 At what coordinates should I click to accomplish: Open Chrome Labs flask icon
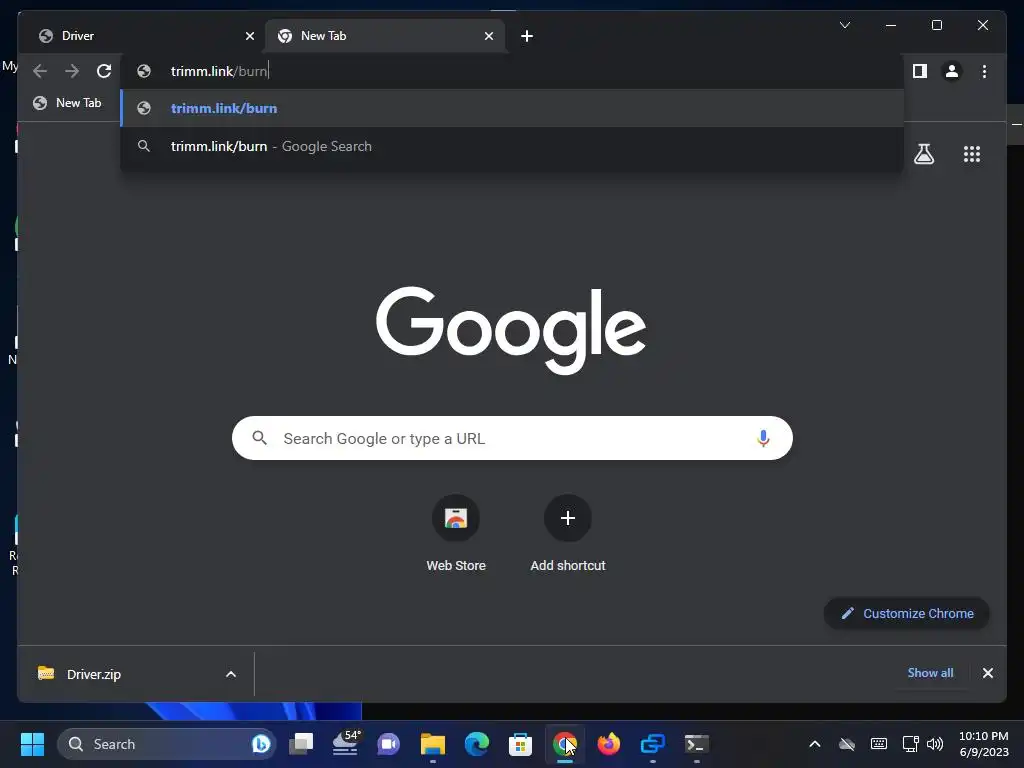[x=923, y=154]
